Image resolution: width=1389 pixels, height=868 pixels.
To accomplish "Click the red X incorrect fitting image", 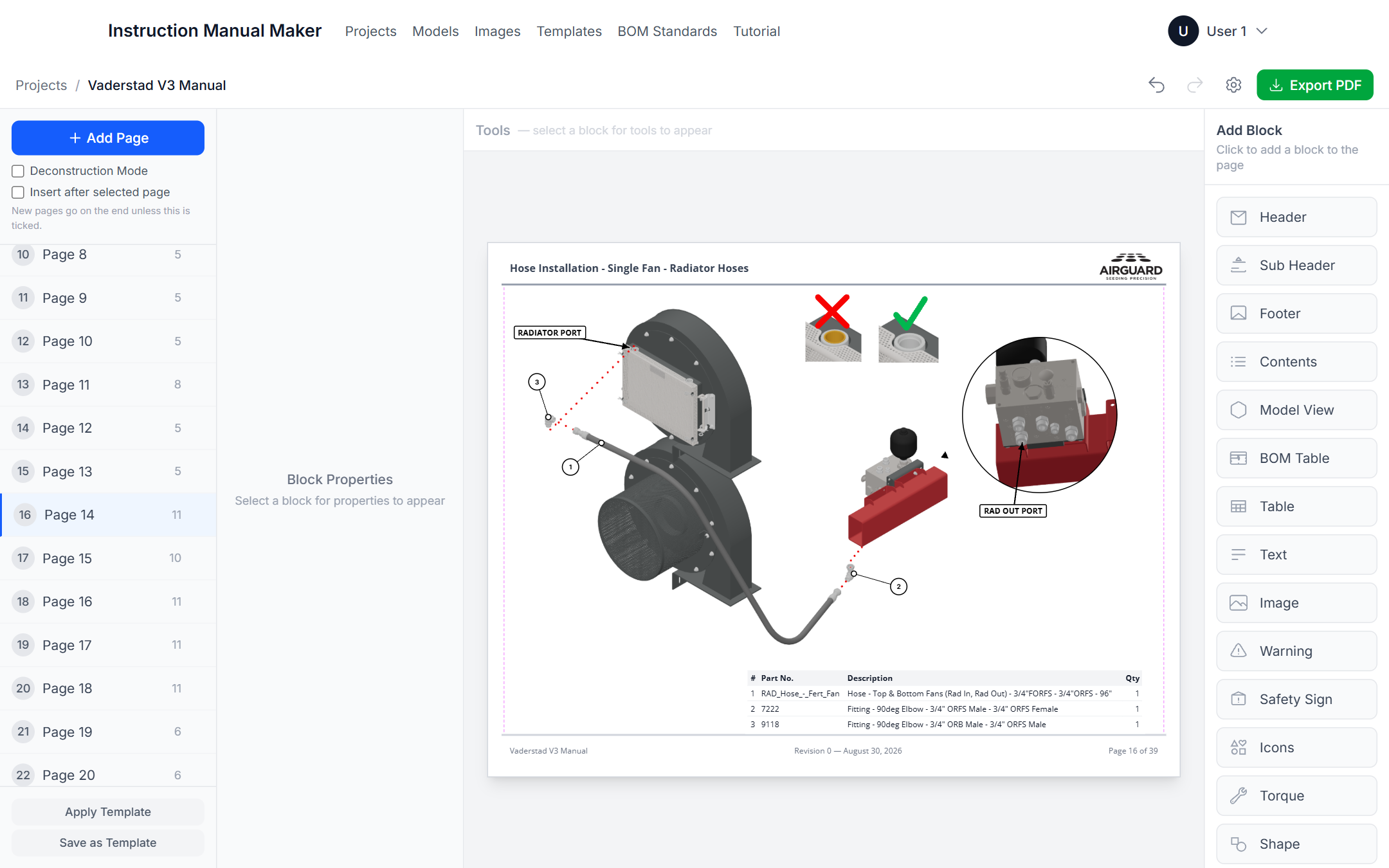I will coord(833,329).
